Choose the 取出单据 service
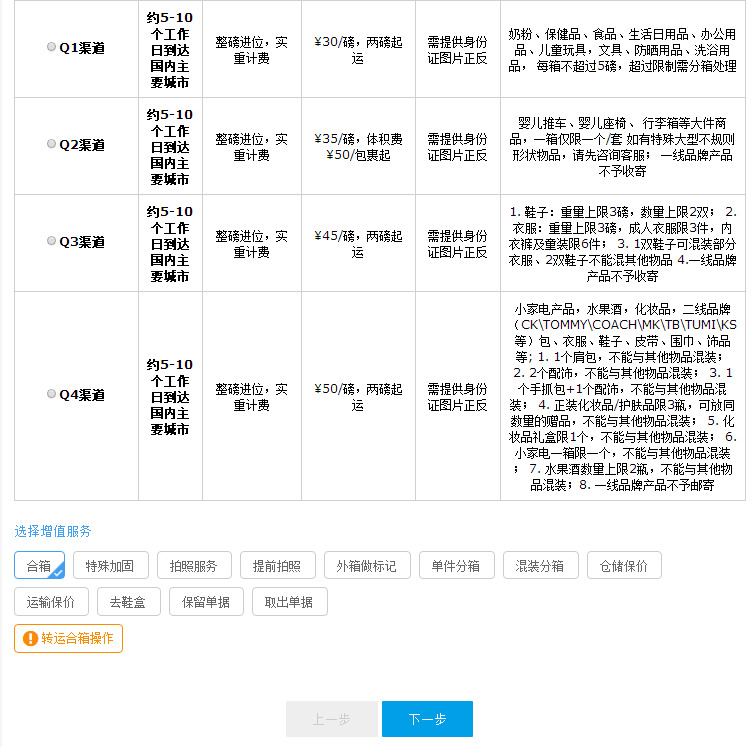 tap(289, 602)
